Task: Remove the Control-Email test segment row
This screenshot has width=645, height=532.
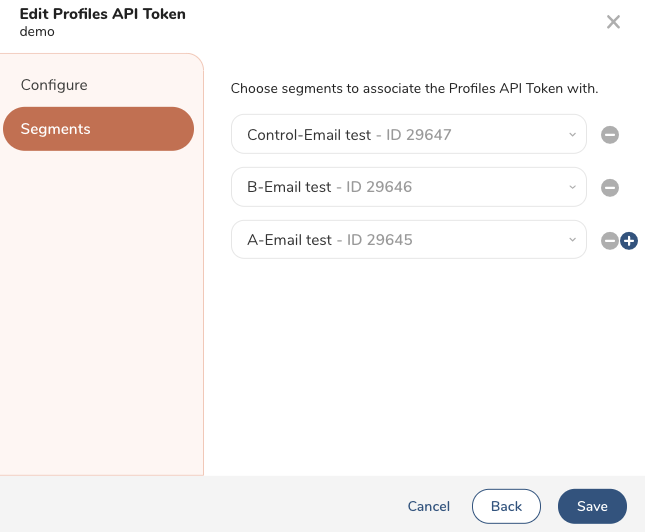Action: coord(610,135)
